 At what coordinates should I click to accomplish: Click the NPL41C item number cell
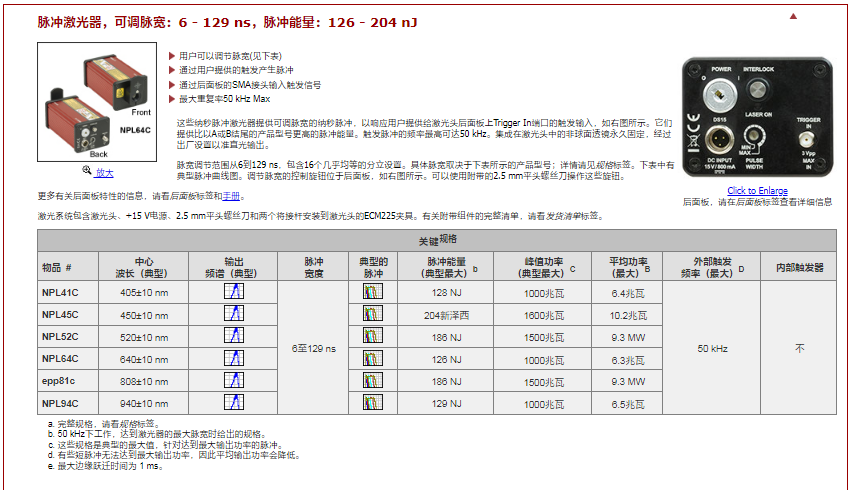point(60,292)
